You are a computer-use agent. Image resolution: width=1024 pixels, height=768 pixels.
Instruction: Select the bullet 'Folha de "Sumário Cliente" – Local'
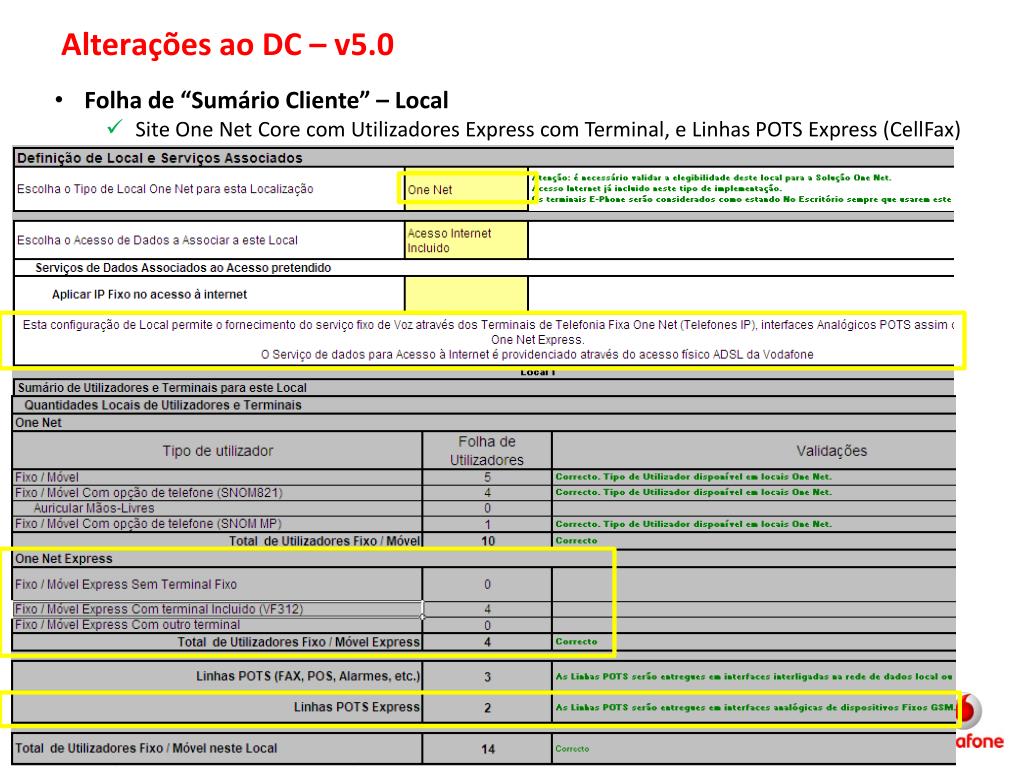[266, 100]
